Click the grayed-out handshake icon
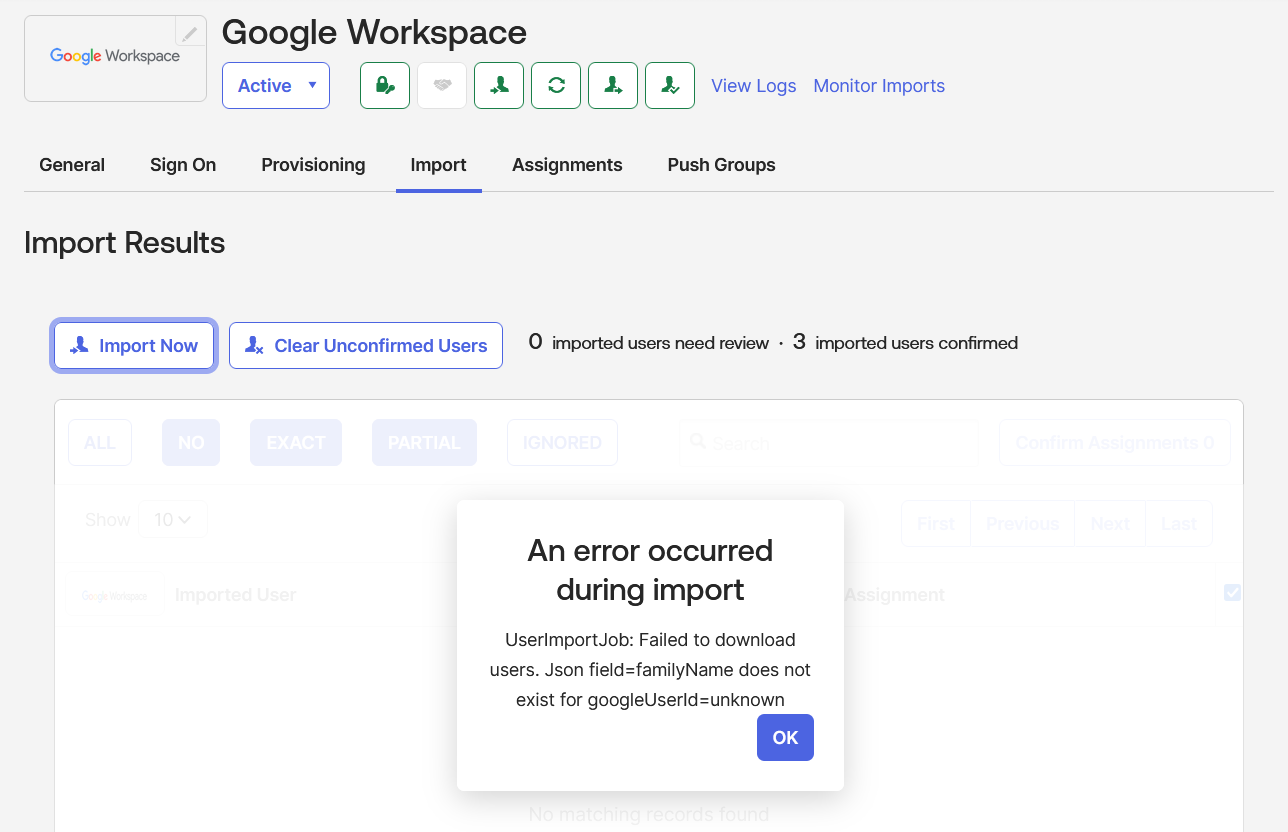1288x832 pixels. pos(442,86)
